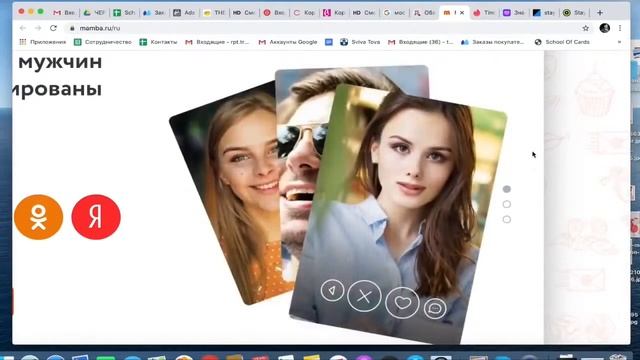Select the third slide indicator dot
The image size is (640, 360).
tap(507, 219)
